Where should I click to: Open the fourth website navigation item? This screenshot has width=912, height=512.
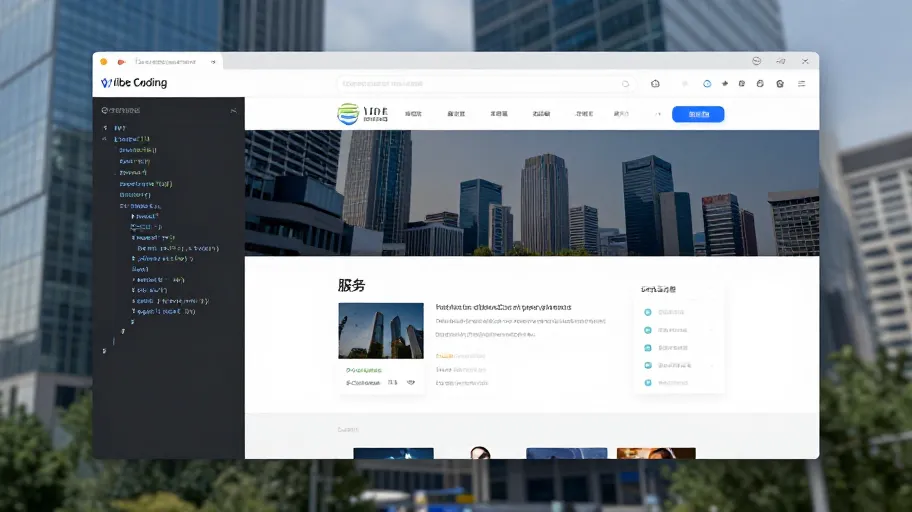(x=541, y=114)
